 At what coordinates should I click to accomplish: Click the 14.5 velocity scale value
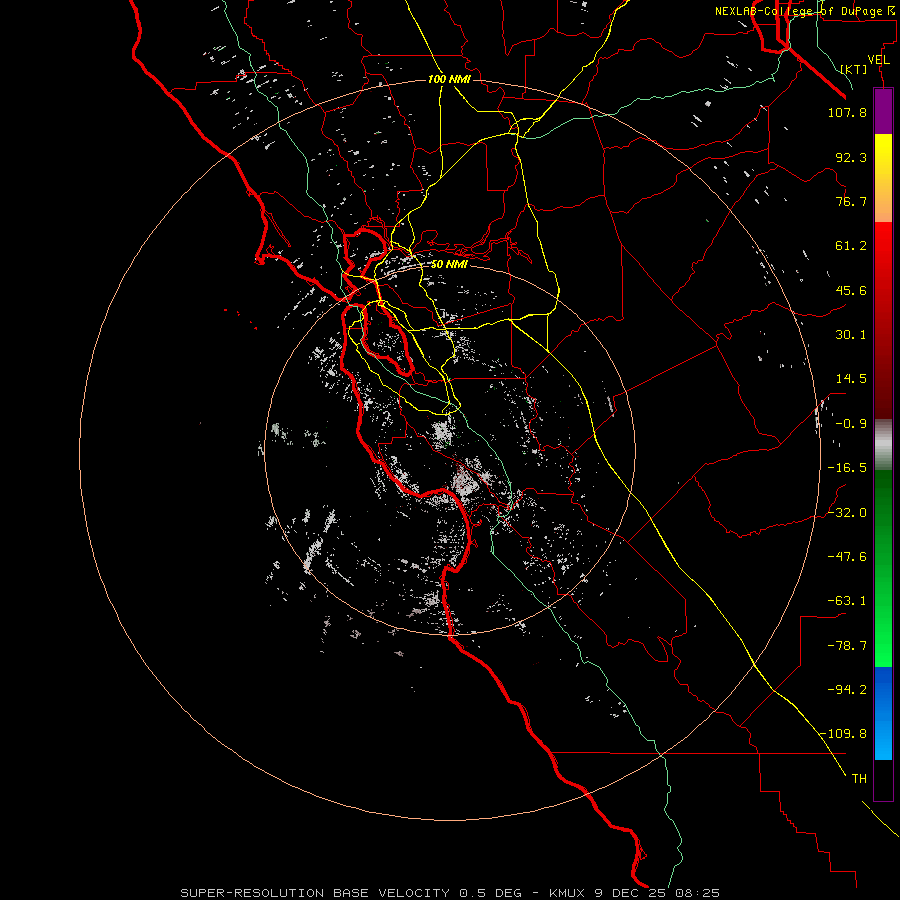(x=851, y=379)
